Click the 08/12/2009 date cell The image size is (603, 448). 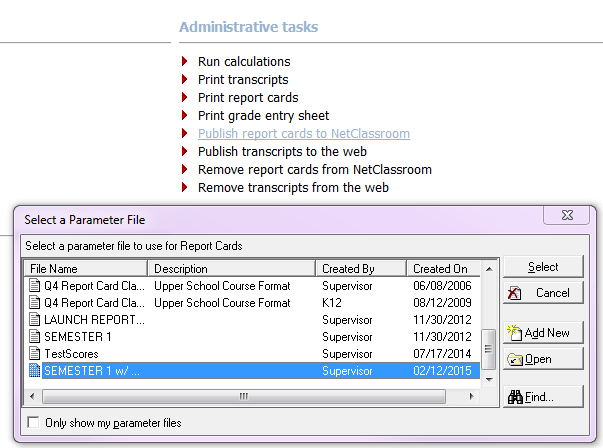coord(442,303)
